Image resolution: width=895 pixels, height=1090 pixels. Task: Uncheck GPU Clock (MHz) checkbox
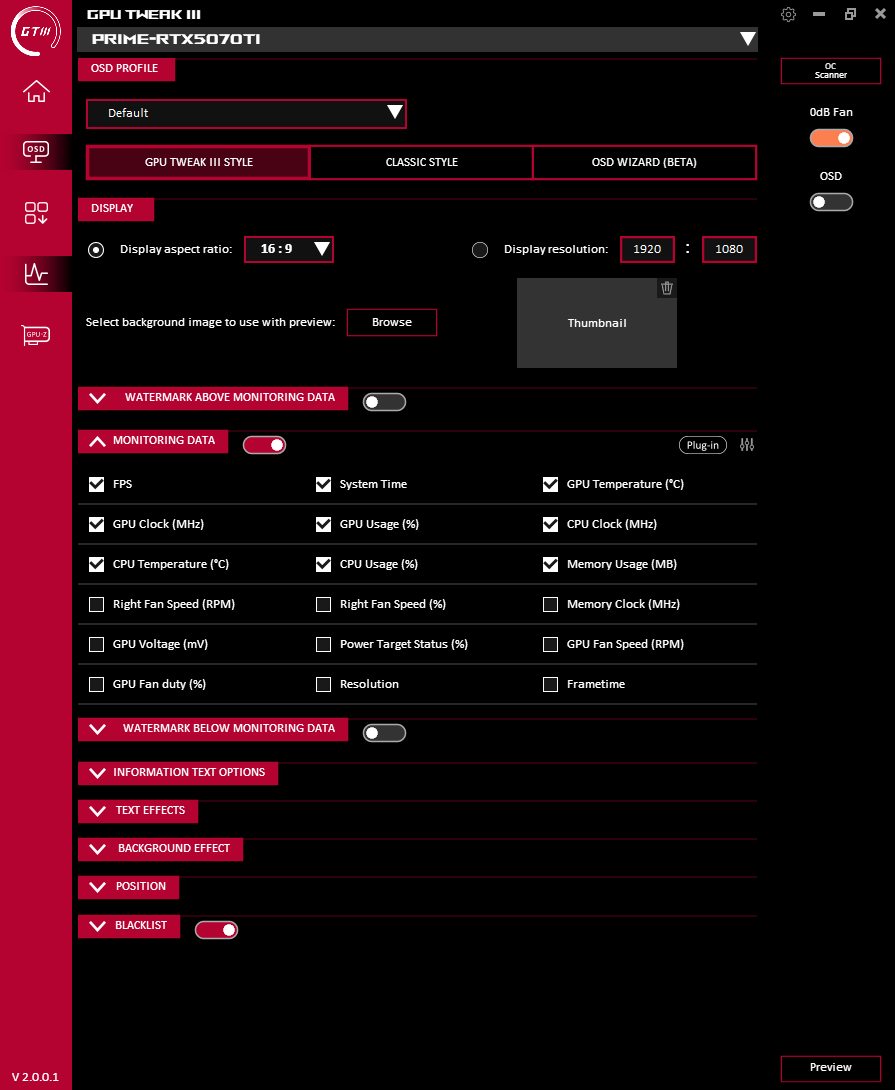pos(97,524)
